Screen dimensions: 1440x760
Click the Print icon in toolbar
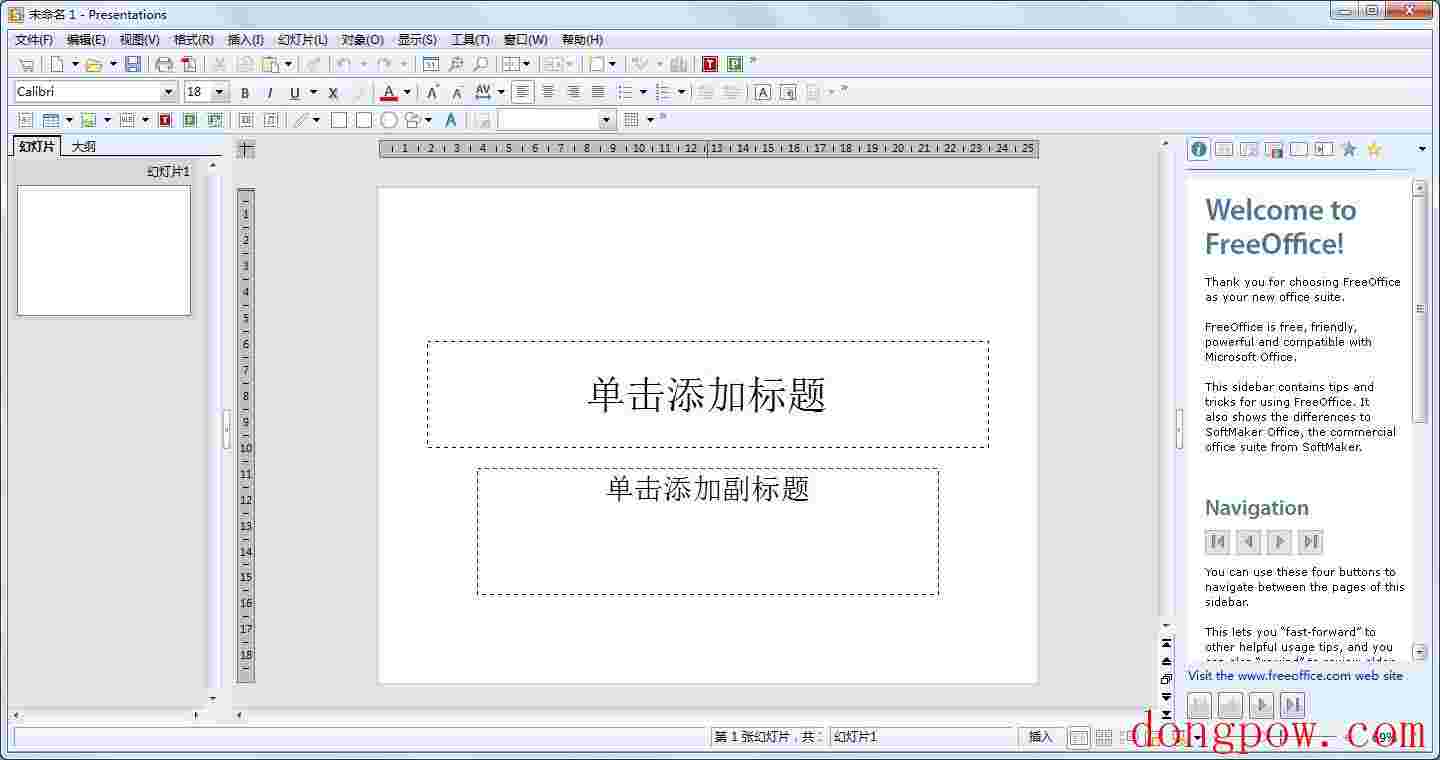pyautogui.click(x=164, y=64)
